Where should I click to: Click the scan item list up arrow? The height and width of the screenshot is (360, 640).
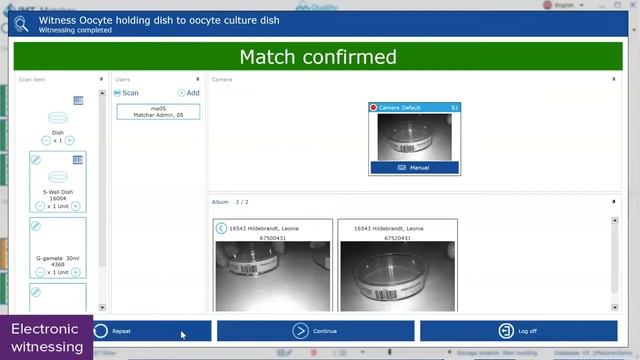102,93
